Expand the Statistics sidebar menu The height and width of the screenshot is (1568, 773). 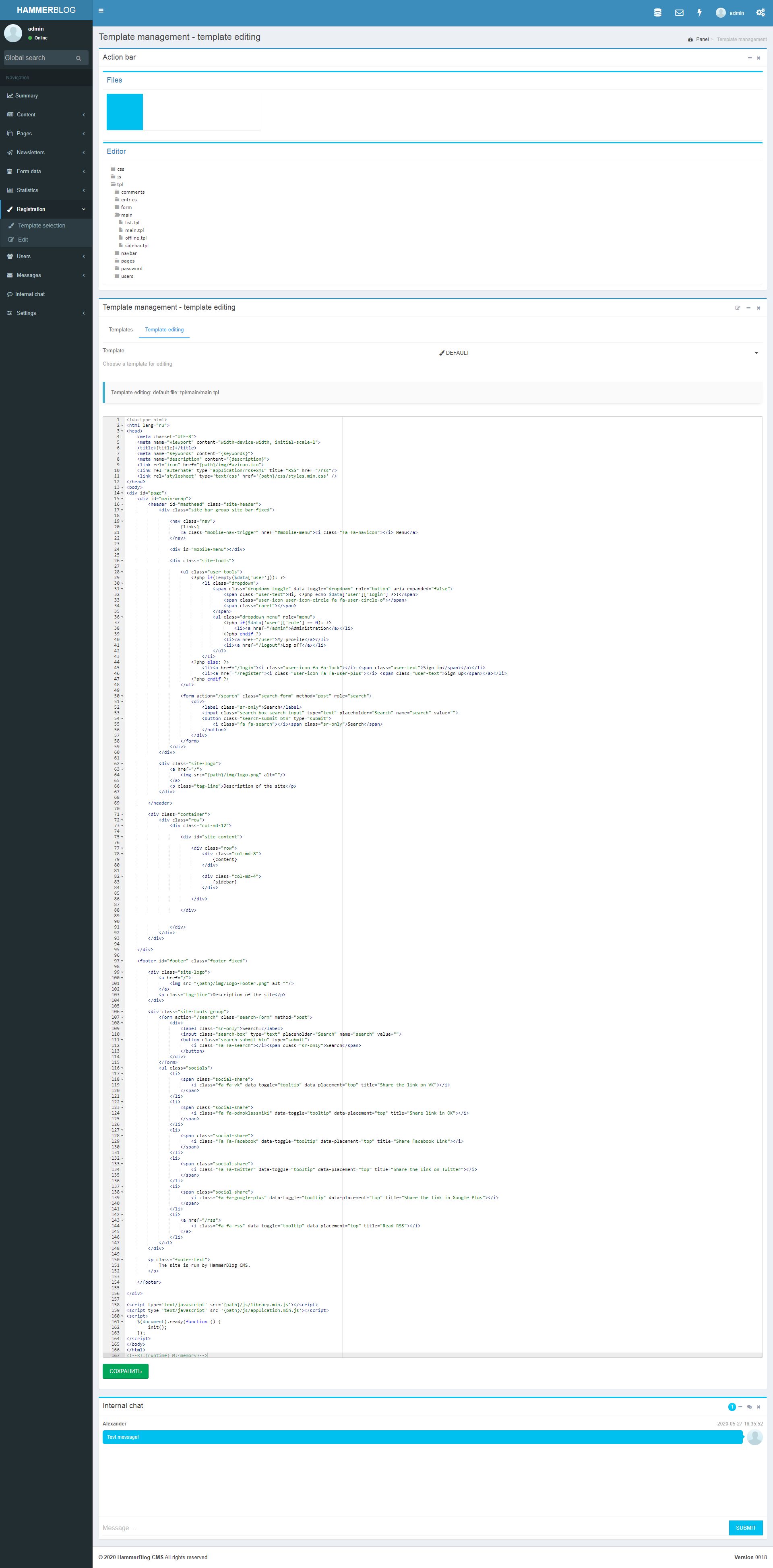point(46,190)
